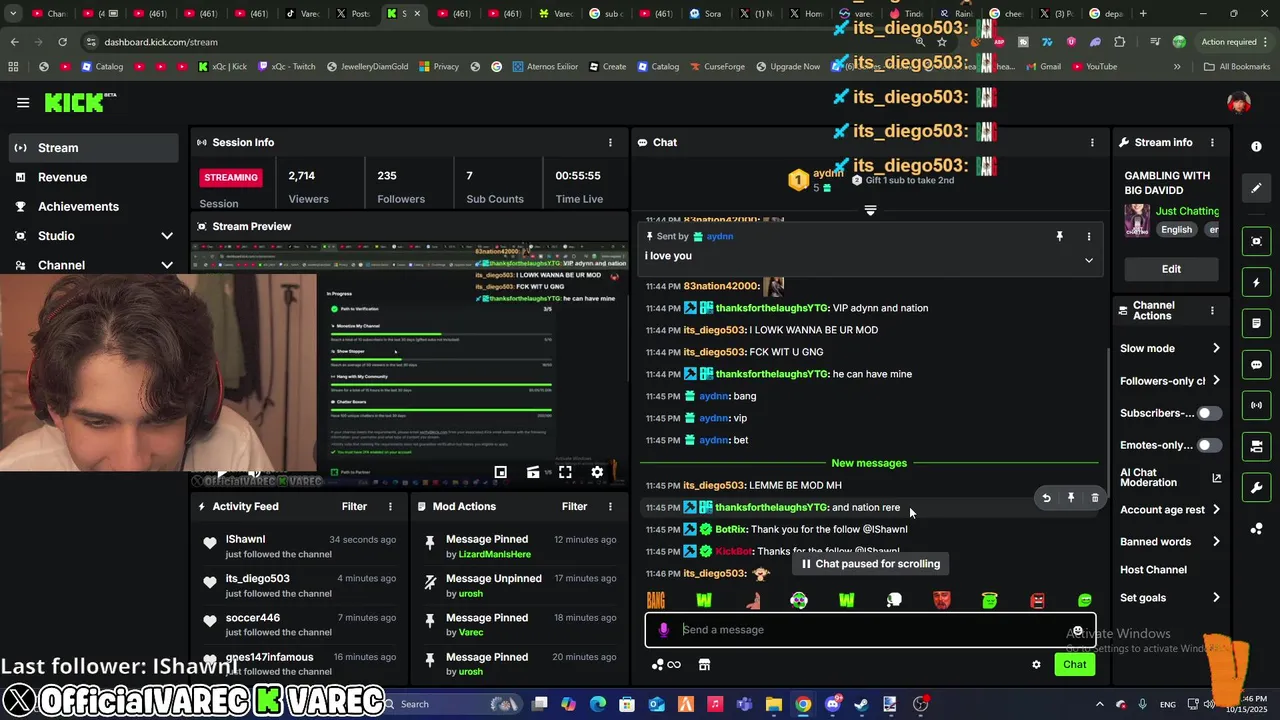
Task: Open Host Channel action
Action: [1153, 570]
